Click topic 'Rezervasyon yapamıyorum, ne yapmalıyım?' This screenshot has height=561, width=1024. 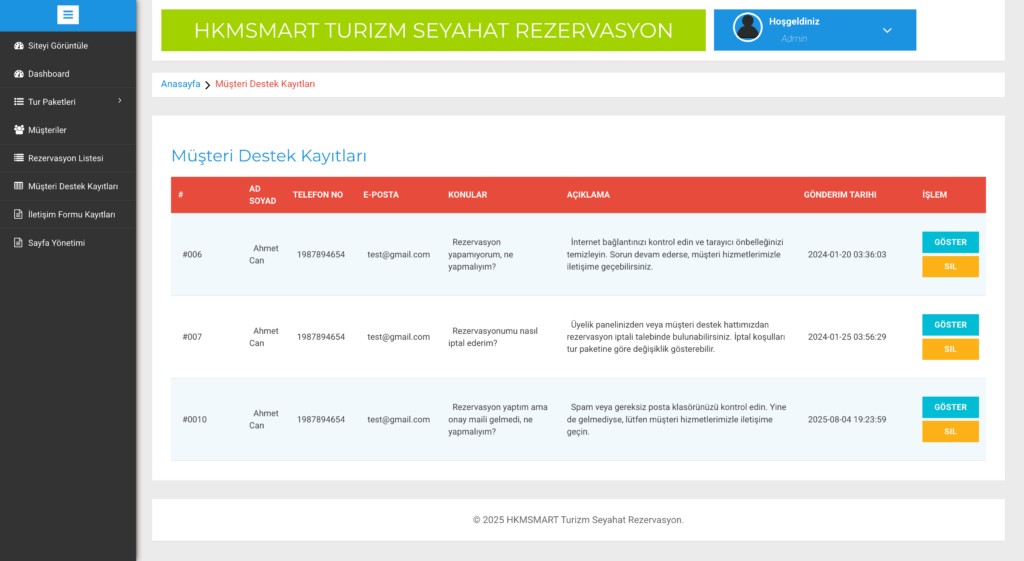pos(481,255)
